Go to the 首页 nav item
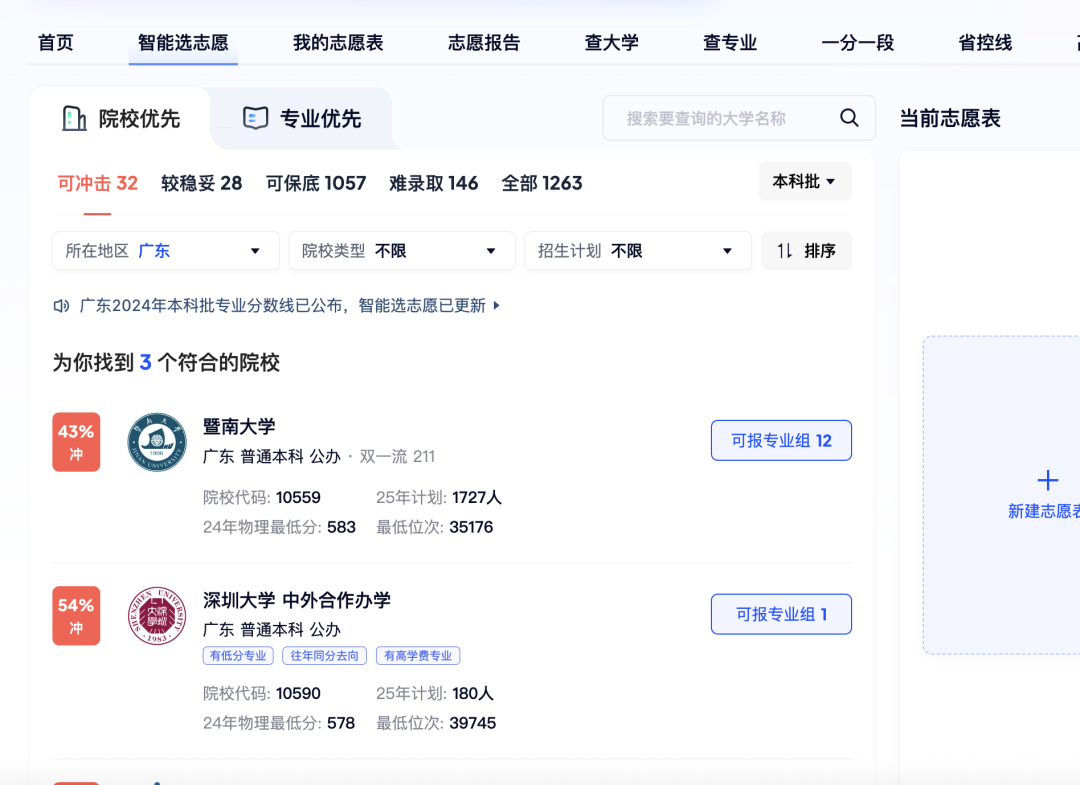This screenshot has width=1080, height=785. pos(56,43)
